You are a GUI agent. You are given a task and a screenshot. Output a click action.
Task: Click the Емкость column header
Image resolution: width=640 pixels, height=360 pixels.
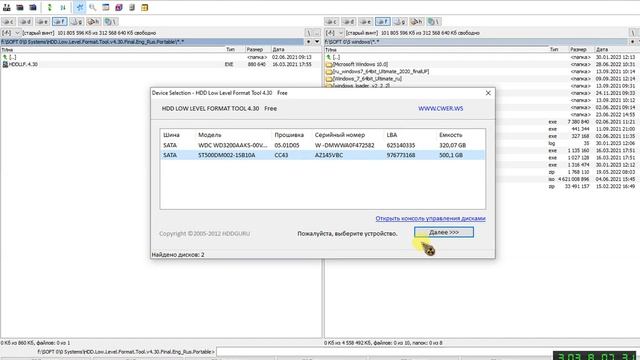pos(451,135)
